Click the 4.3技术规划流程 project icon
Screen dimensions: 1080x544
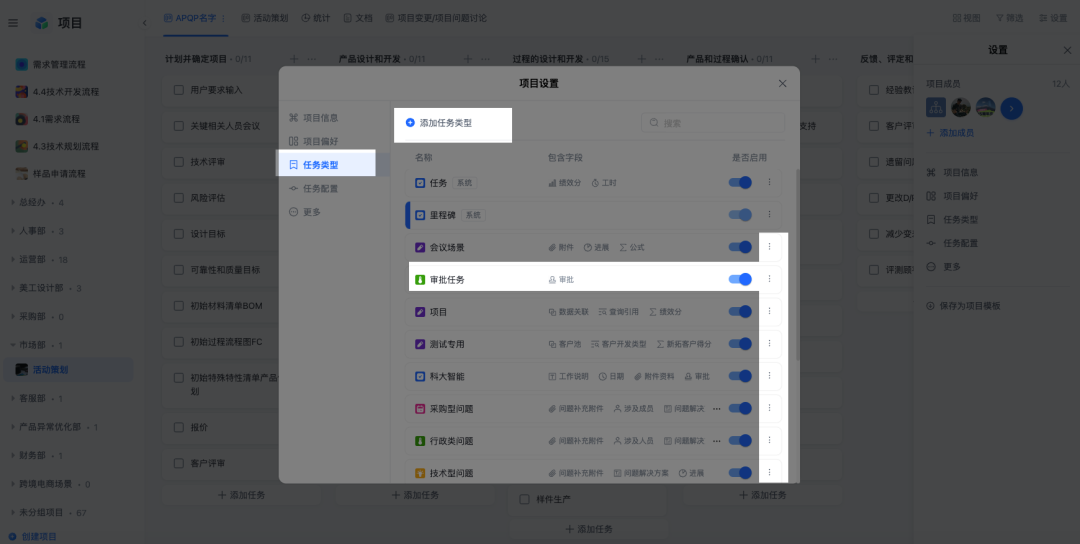22,146
